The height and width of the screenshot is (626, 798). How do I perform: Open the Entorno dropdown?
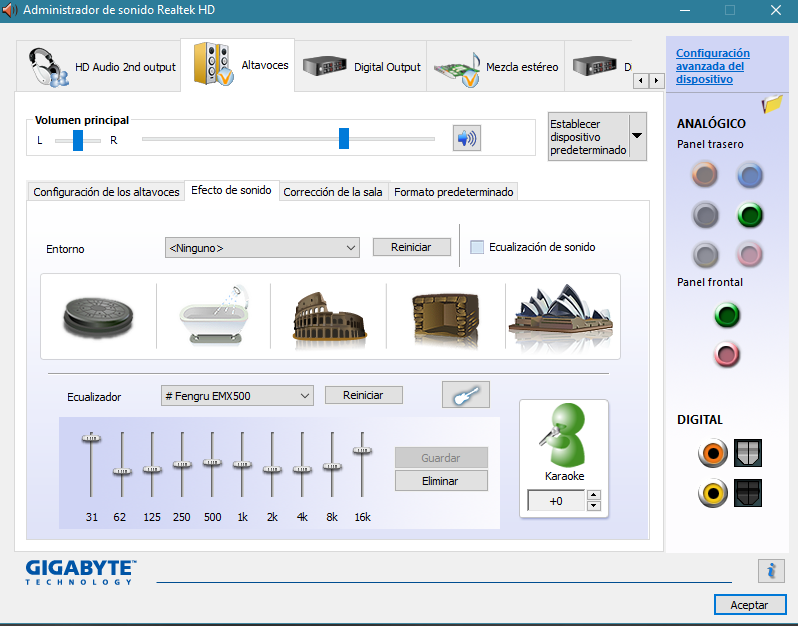point(262,248)
